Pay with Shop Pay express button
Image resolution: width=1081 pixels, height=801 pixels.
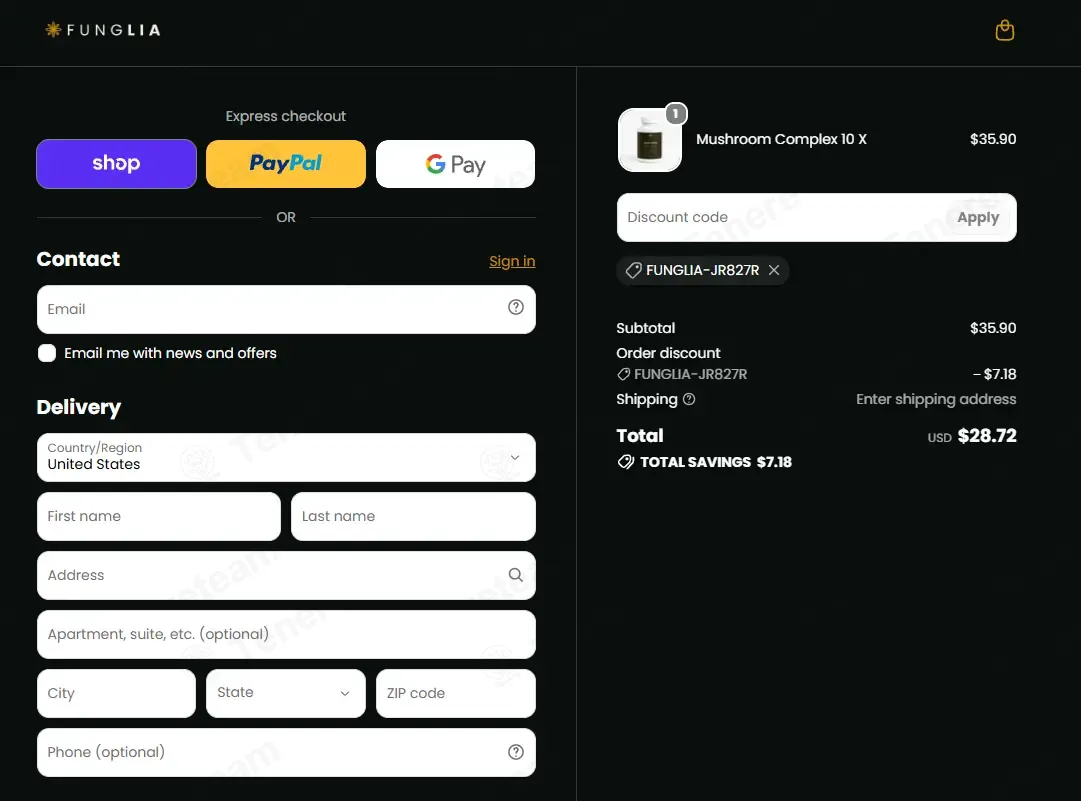tap(117, 163)
